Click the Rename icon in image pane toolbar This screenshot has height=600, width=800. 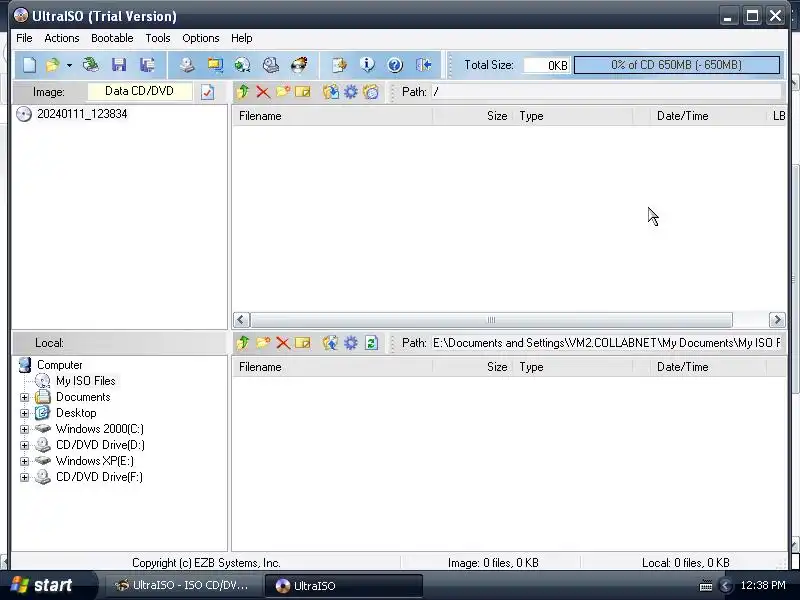[303, 92]
